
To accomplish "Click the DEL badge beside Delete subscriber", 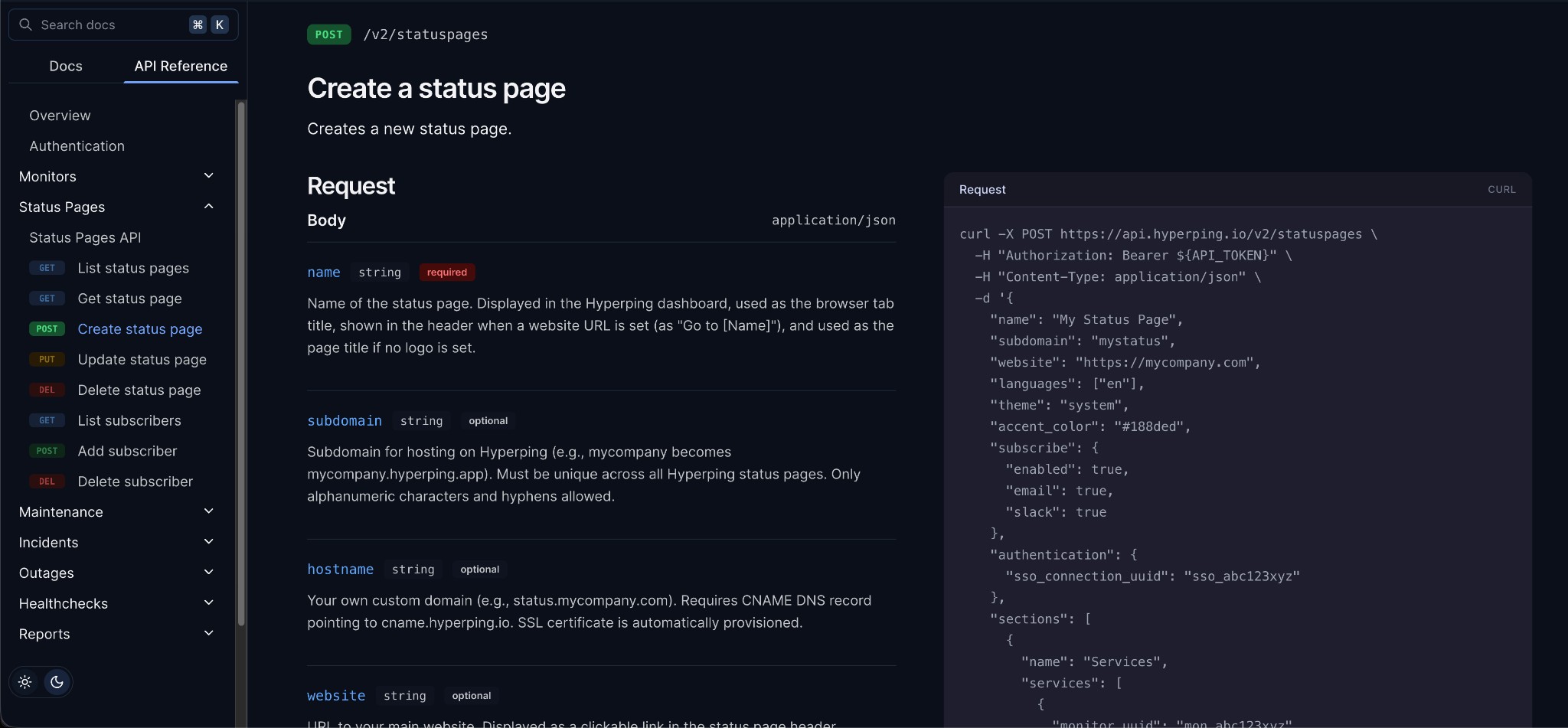I will (47, 481).
